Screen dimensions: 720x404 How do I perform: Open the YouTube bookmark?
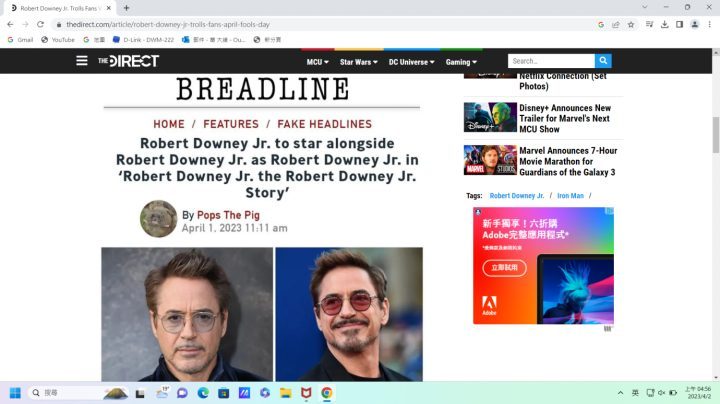coord(56,40)
